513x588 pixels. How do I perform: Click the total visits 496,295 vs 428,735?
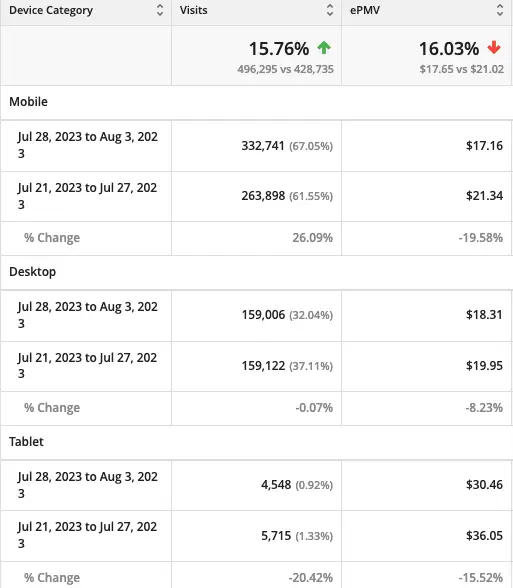pyautogui.click(x=285, y=69)
